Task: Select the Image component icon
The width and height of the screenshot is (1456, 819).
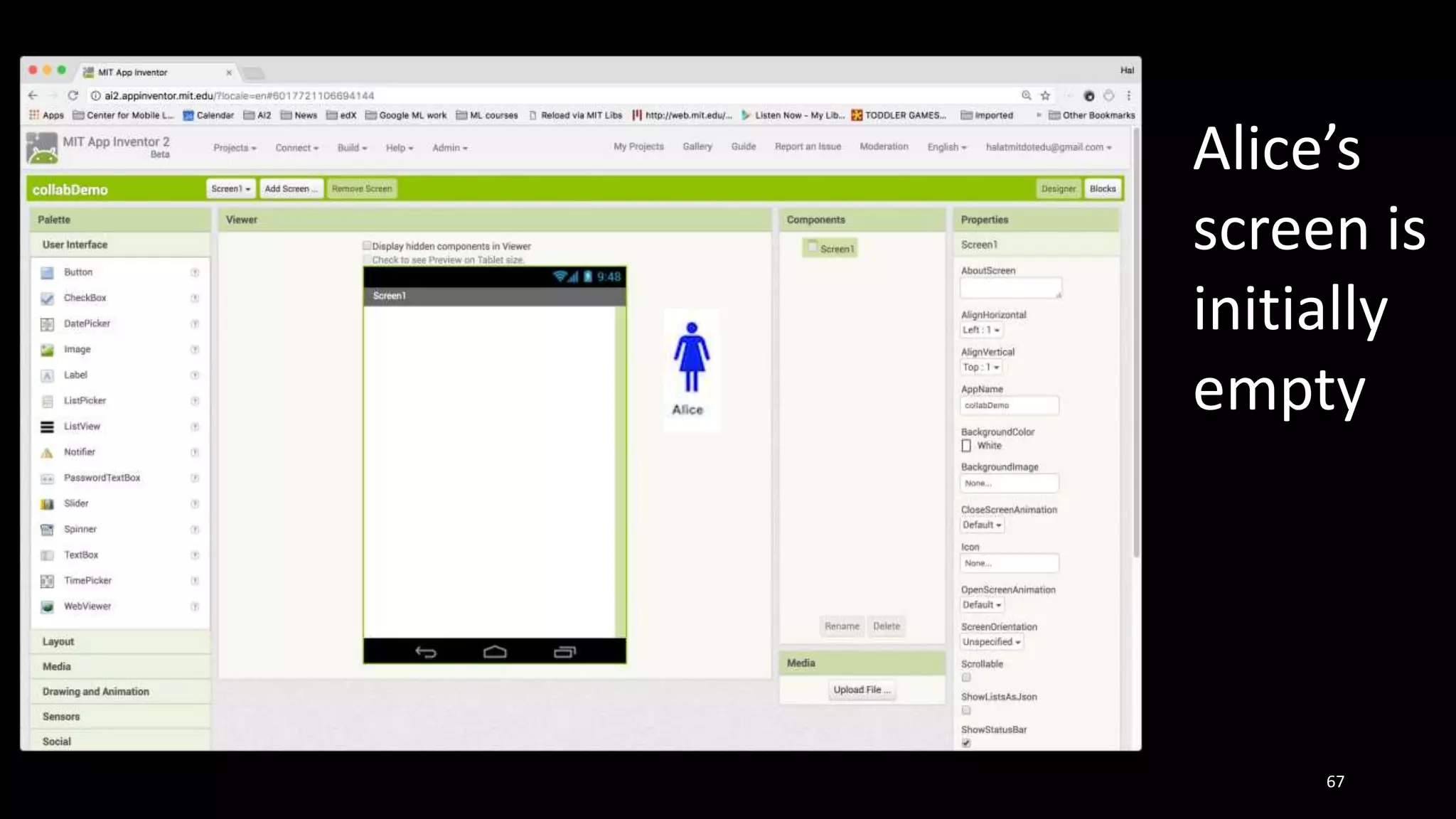Action: coord(47,350)
